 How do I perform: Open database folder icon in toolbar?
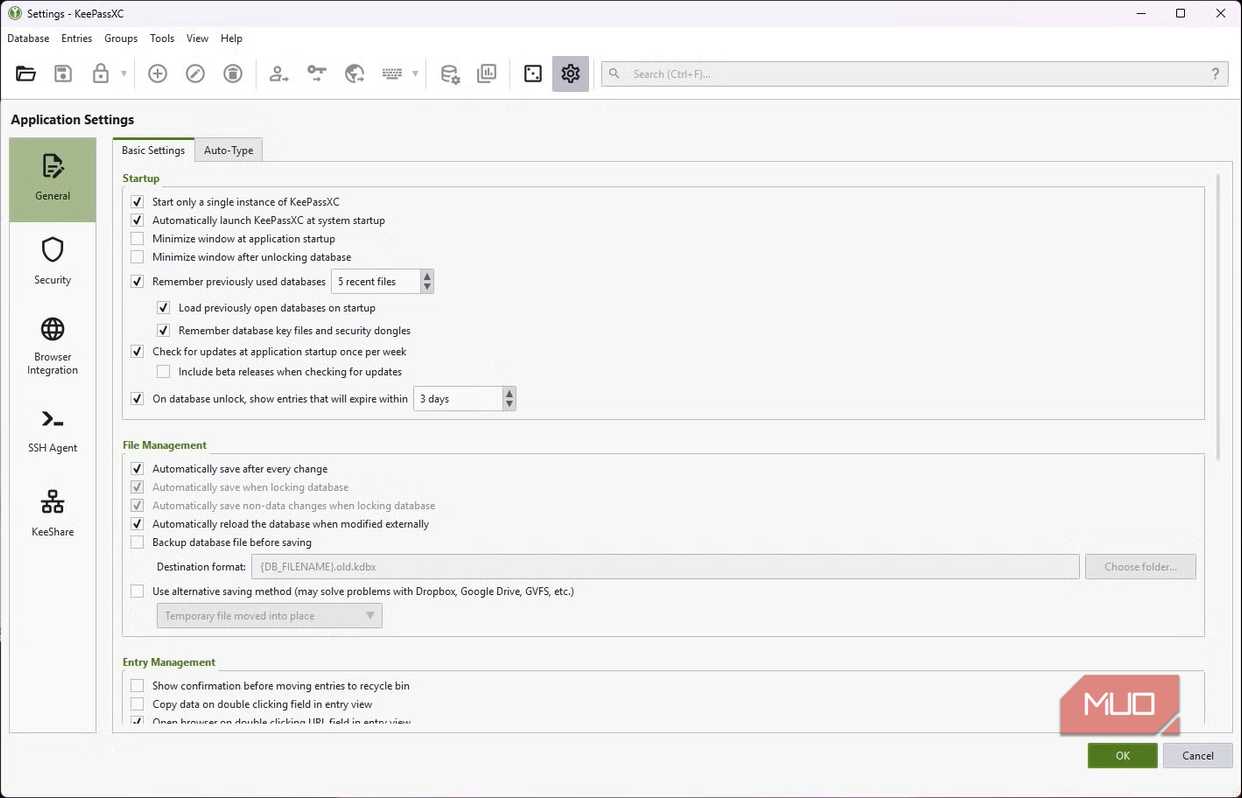pos(26,73)
